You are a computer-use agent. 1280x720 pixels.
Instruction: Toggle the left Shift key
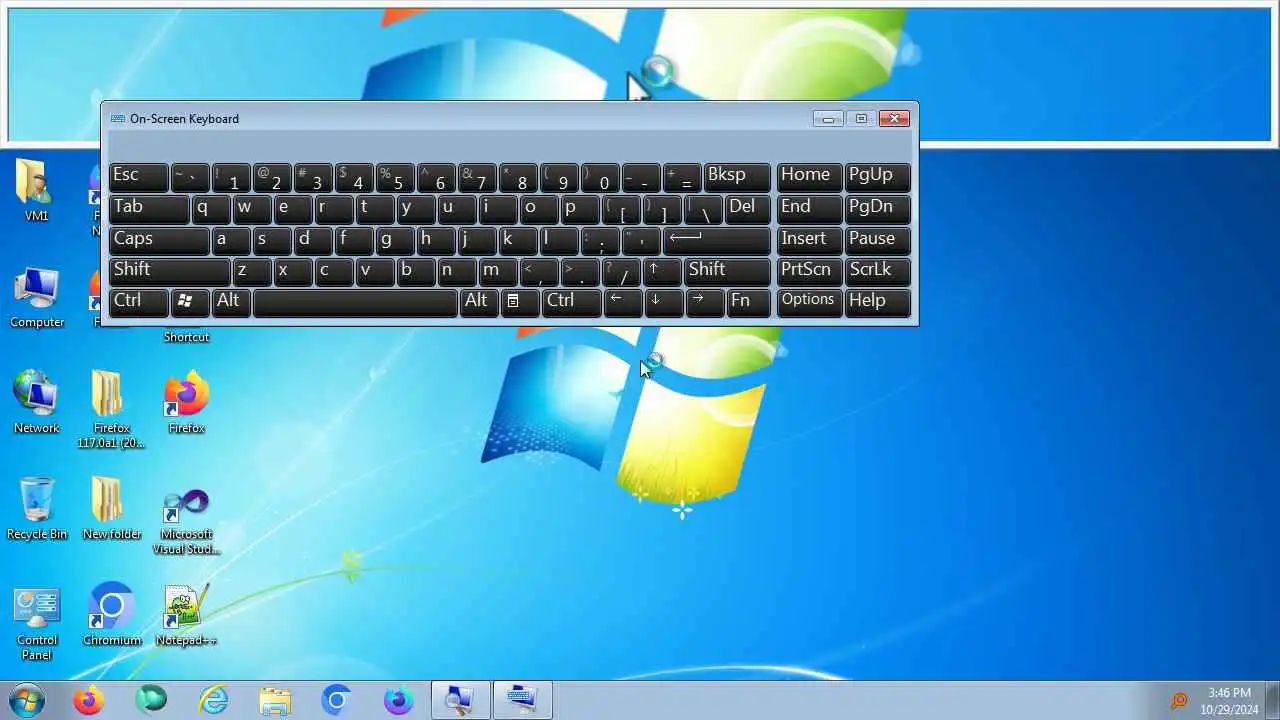click(170, 271)
